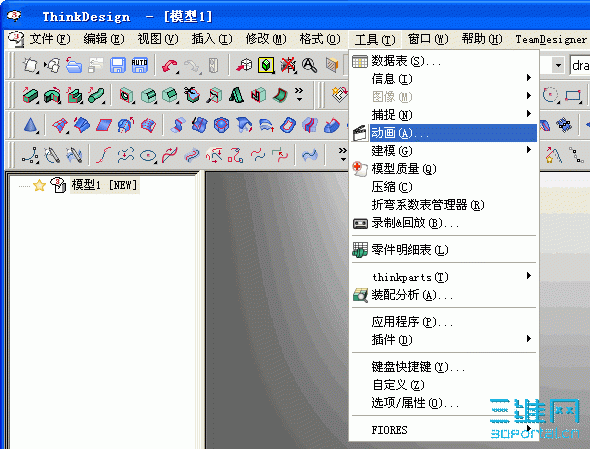Open the dropdown arrow beside dra field
The width and height of the screenshot is (590, 449).
point(558,65)
